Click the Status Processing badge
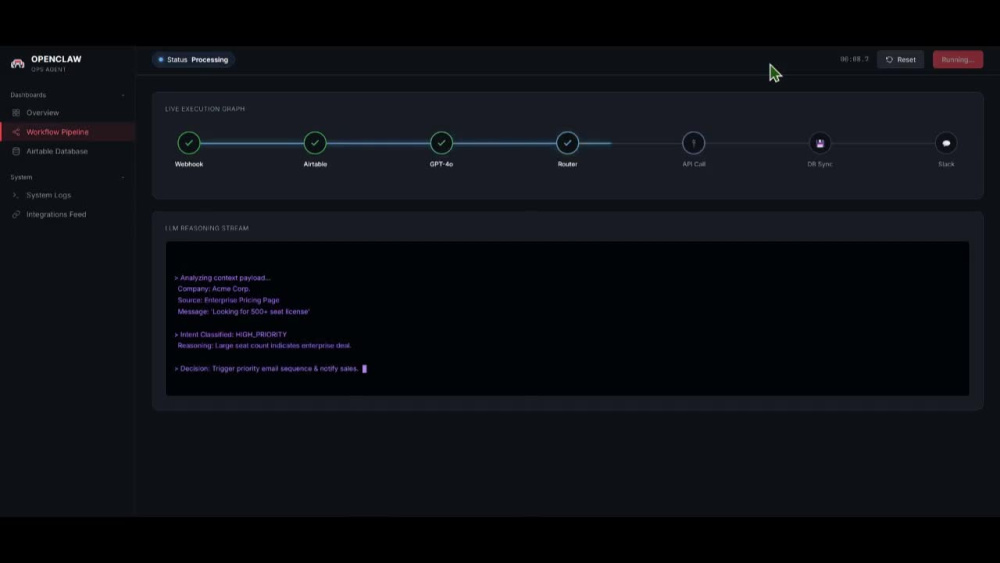This screenshot has width=1000, height=563. click(193, 59)
